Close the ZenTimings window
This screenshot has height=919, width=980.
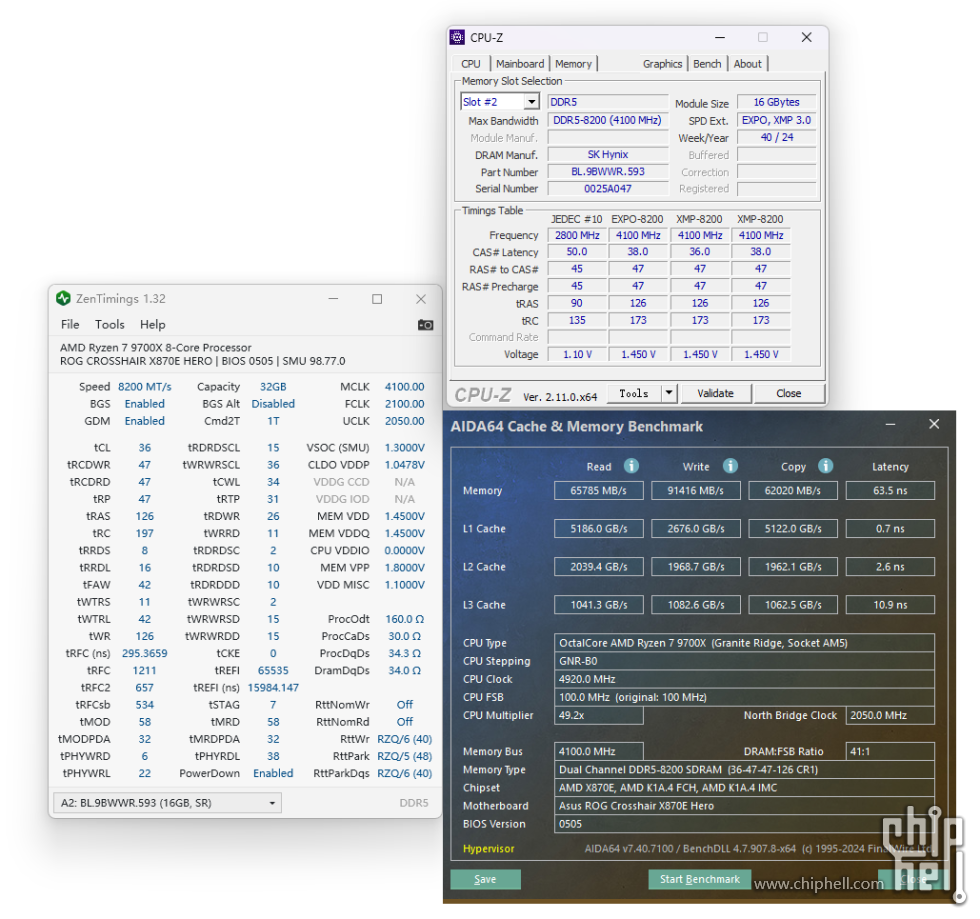[421, 299]
